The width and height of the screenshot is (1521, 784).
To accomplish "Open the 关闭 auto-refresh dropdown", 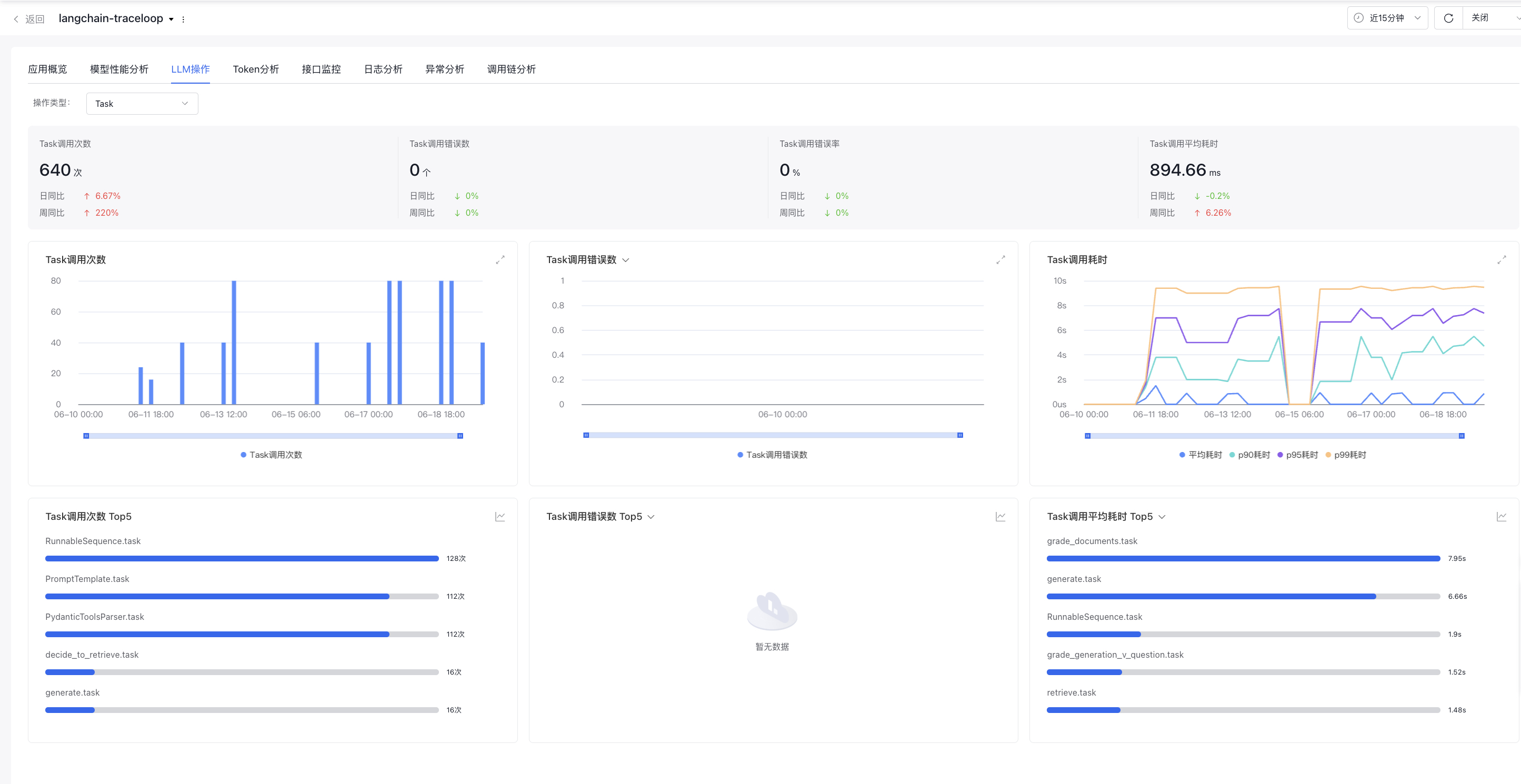I will click(1492, 18).
